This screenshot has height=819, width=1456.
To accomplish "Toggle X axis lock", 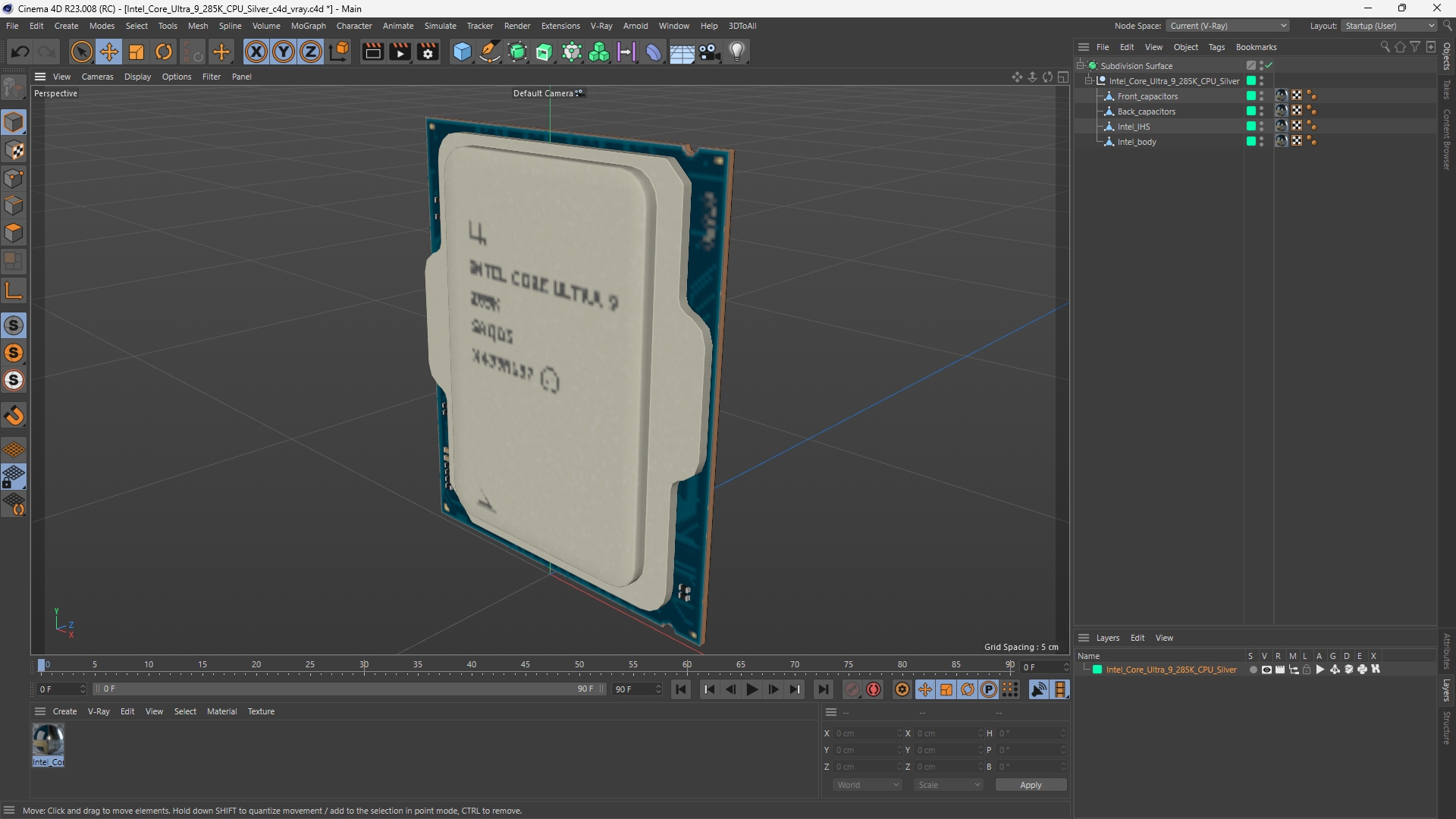I will pos(256,52).
